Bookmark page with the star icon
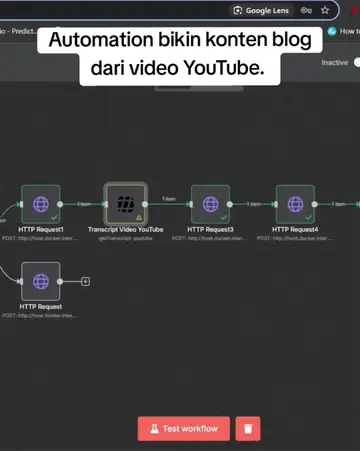 pyautogui.click(x=325, y=11)
